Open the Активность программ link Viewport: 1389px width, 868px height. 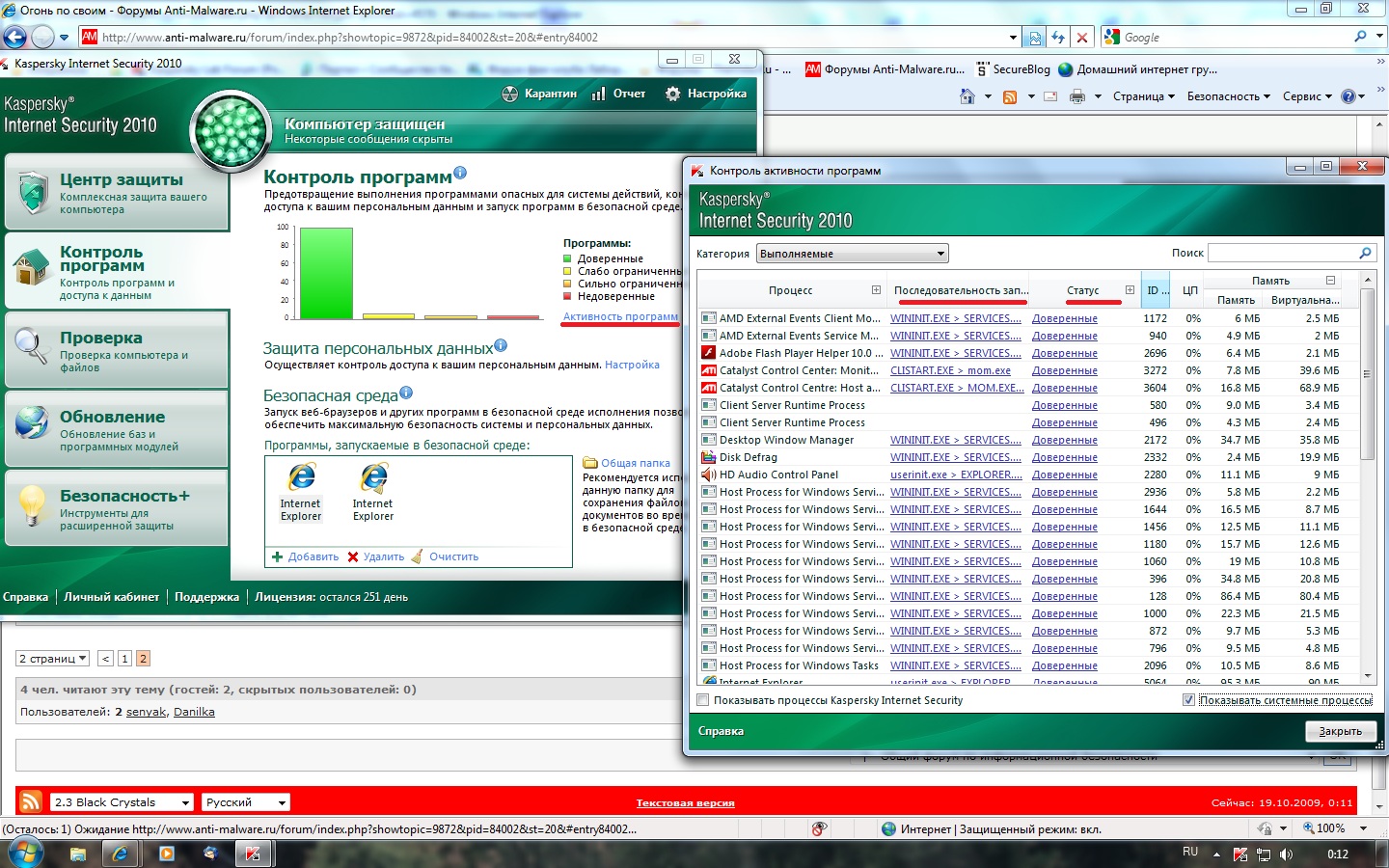[620, 316]
